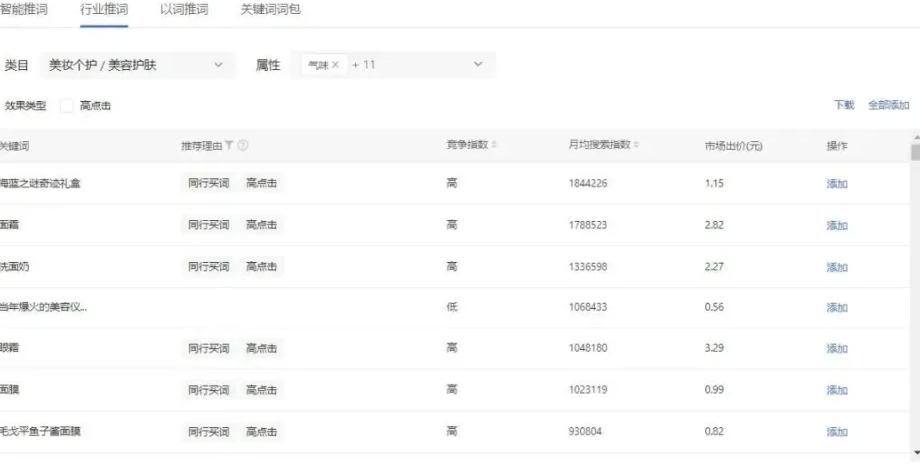The width and height of the screenshot is (920, 467).
Task: Click 高点击 tag in 面膜 row
Action: pyautogui.click(x=261, y=390)
